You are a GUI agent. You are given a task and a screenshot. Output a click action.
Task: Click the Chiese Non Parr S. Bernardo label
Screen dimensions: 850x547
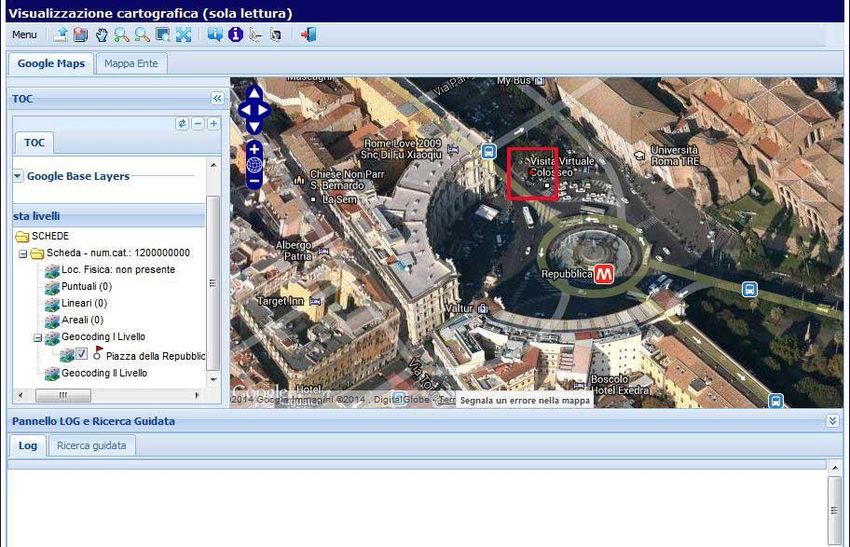347,179
